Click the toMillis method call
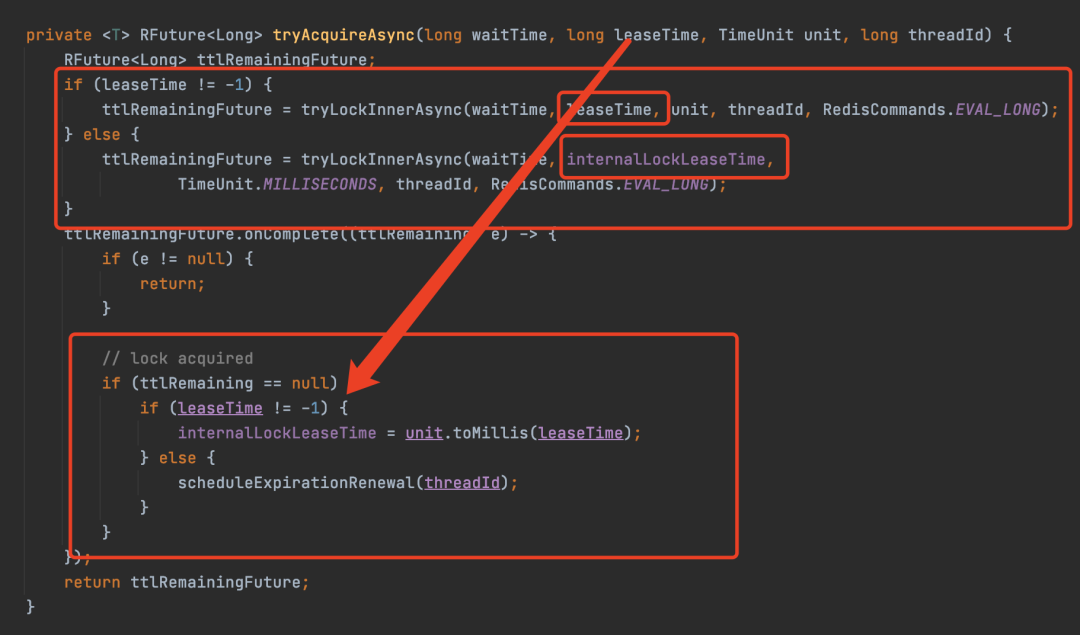The width and height of the screenshot is (1080, 635). [490, 433]
